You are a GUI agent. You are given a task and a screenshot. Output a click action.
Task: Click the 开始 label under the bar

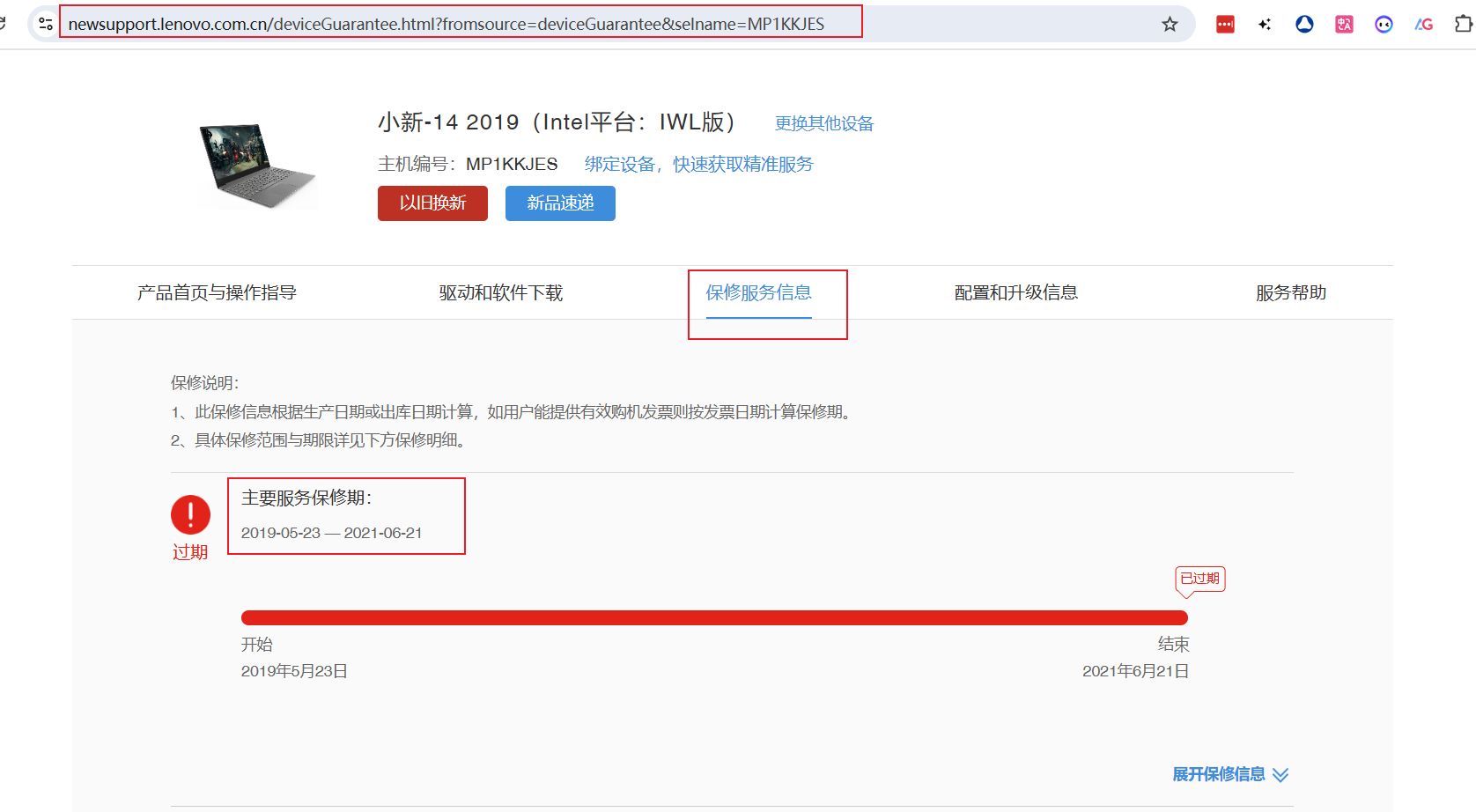[x=257, y=645]
